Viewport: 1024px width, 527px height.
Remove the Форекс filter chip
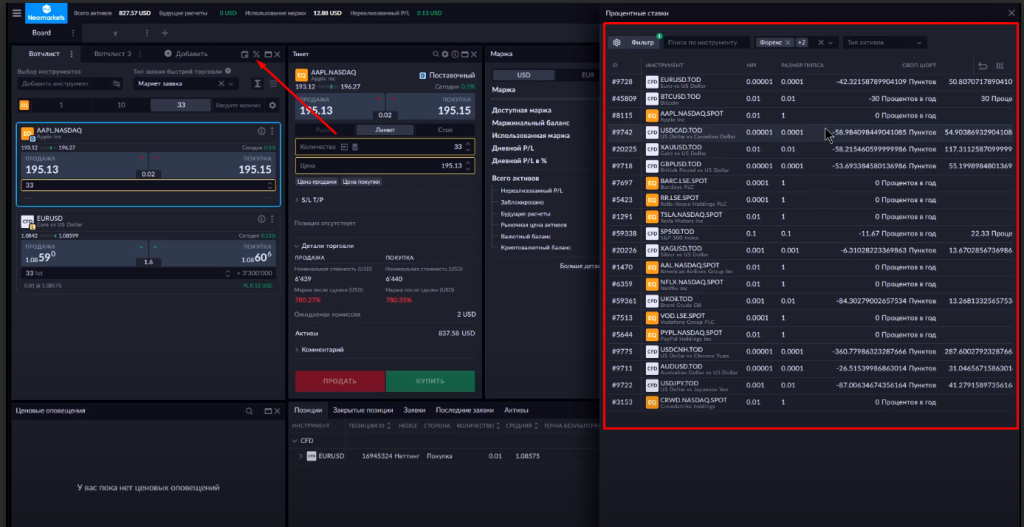pos(788,42)
